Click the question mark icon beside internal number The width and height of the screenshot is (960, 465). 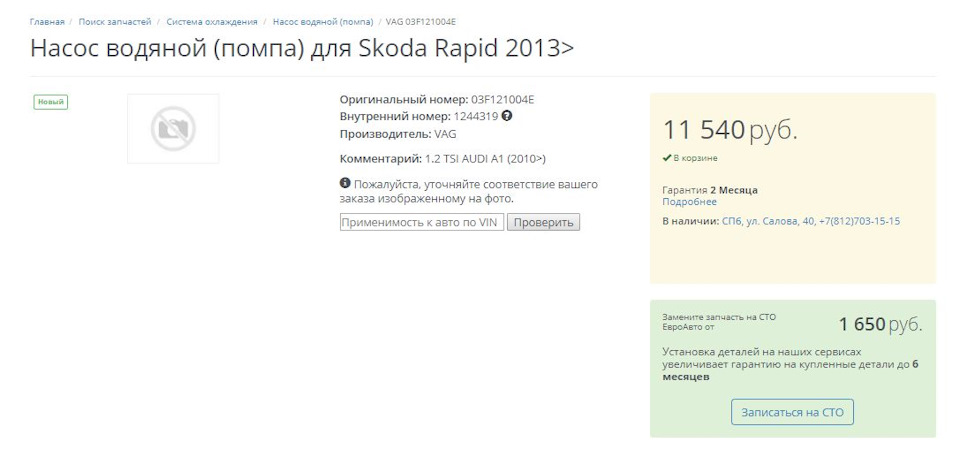pyautogui.click(x=507, y=116)
